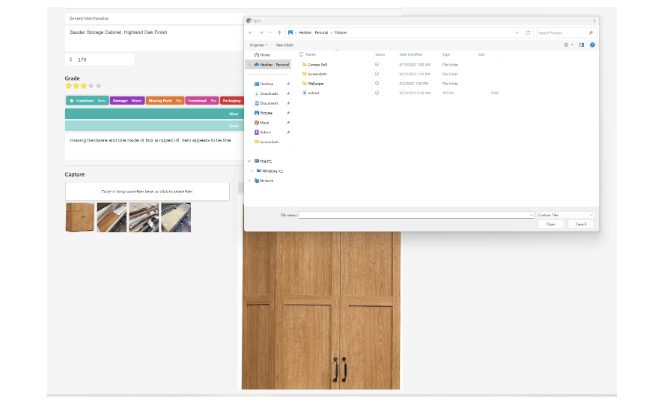The image size is (664, 410).
Task: Select the Camera Roll folder
Action: (314, 65)
